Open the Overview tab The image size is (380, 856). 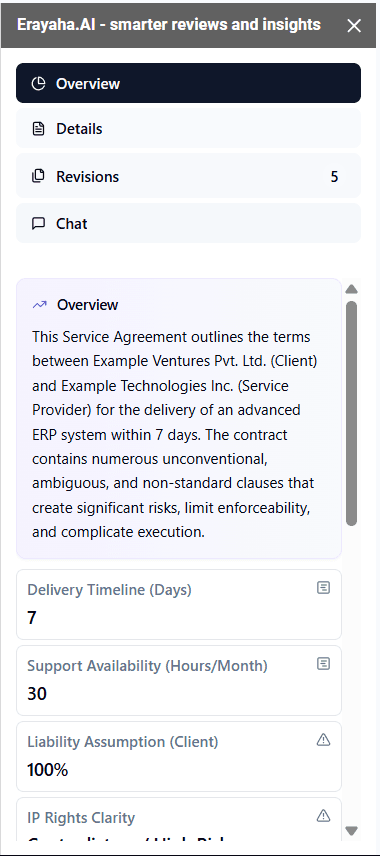[x=188, y=83]
